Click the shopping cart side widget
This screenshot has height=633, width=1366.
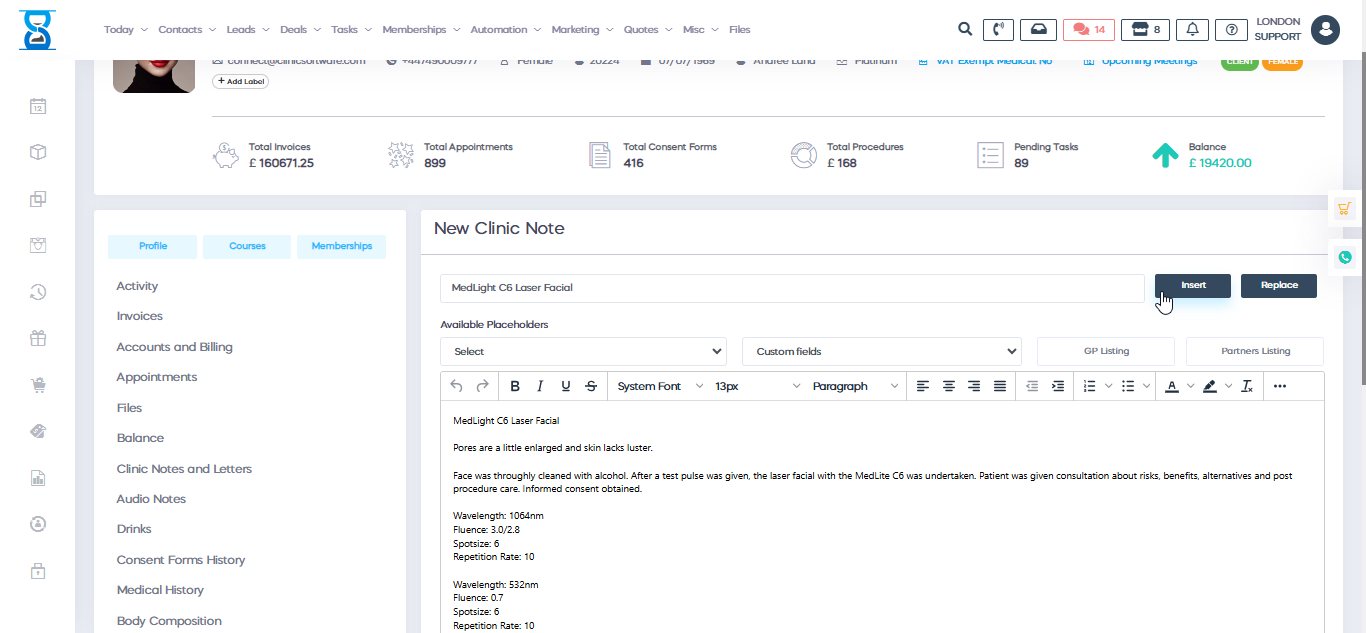point(1344,208)
